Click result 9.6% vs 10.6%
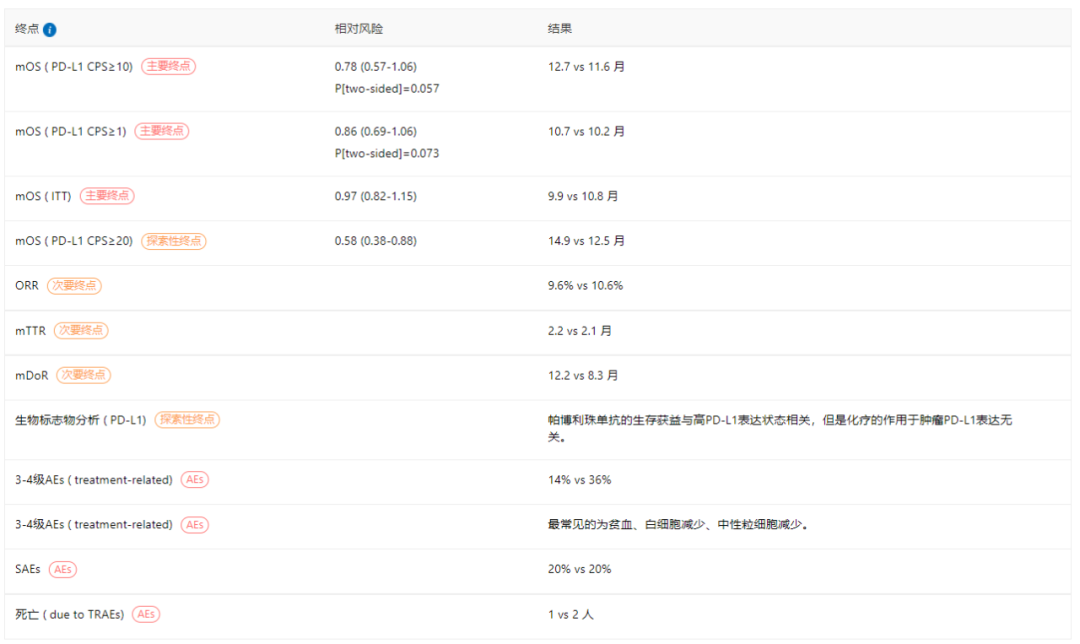 coord(585,286)
